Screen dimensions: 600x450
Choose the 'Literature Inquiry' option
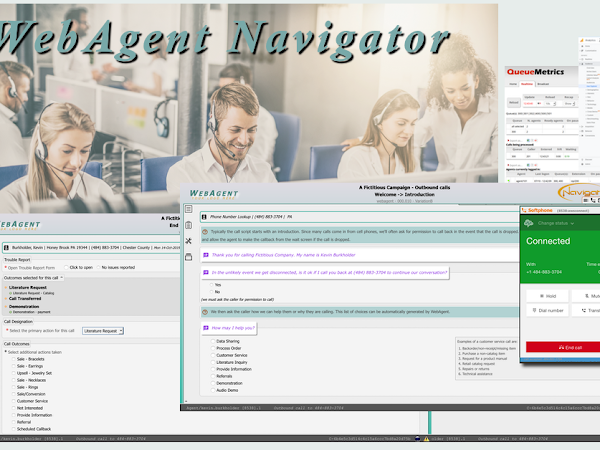click(213, 362)
